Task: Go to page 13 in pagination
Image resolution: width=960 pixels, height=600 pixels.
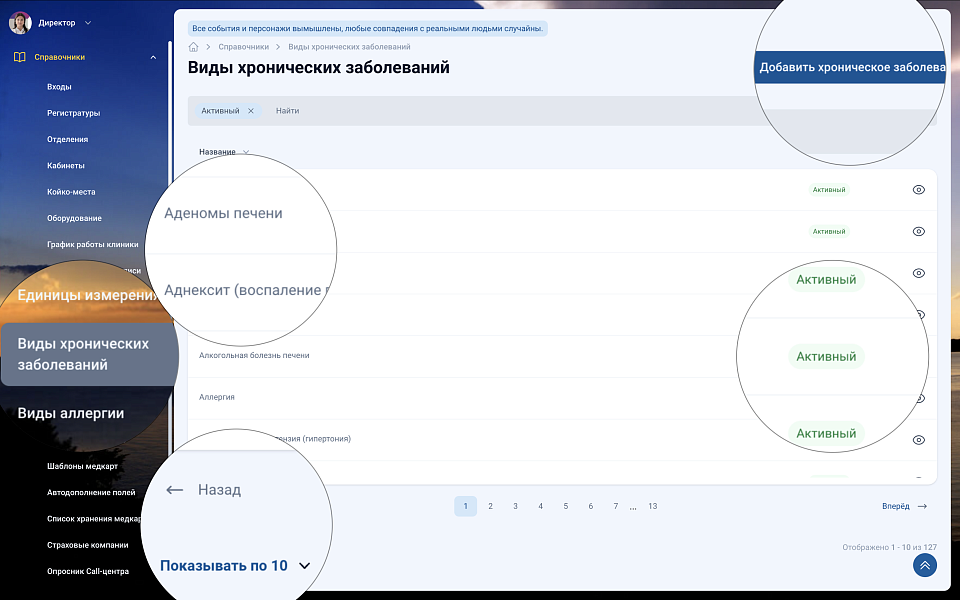Action: coord(652,506)
